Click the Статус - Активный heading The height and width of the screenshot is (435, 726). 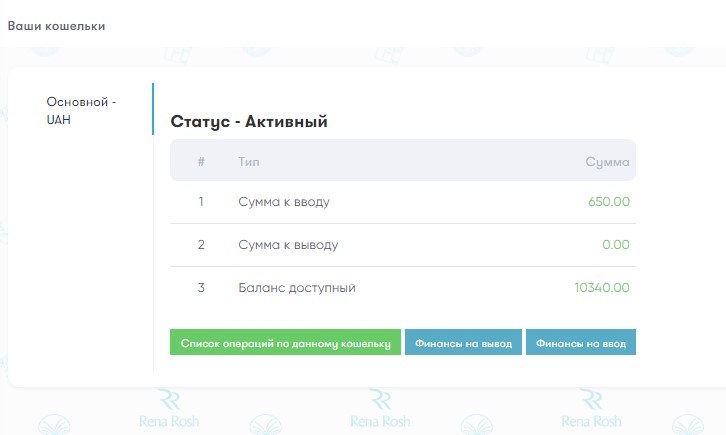pos(249,122)
